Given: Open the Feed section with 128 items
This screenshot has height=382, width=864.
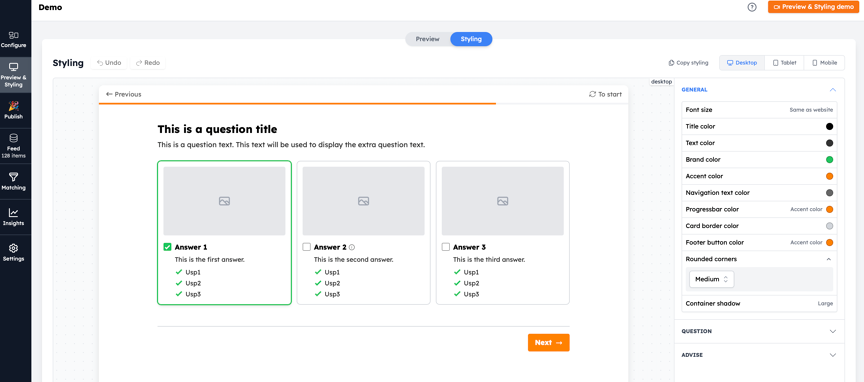Looking at the screenshot, I should coord(14,146).
